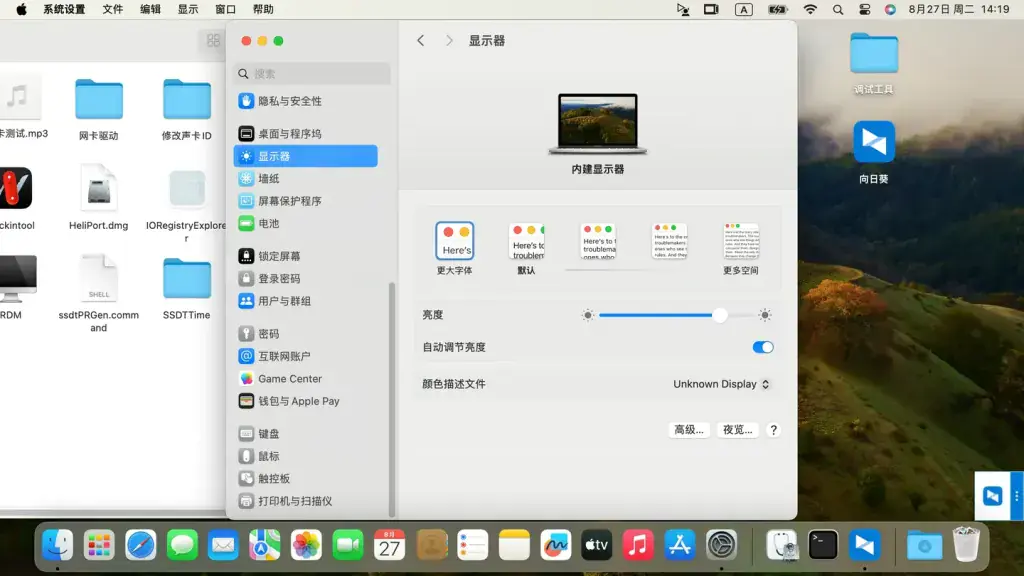
Task: Toggle automatic brightness (自动调节亮度) switch
Action: coord(763,347)
